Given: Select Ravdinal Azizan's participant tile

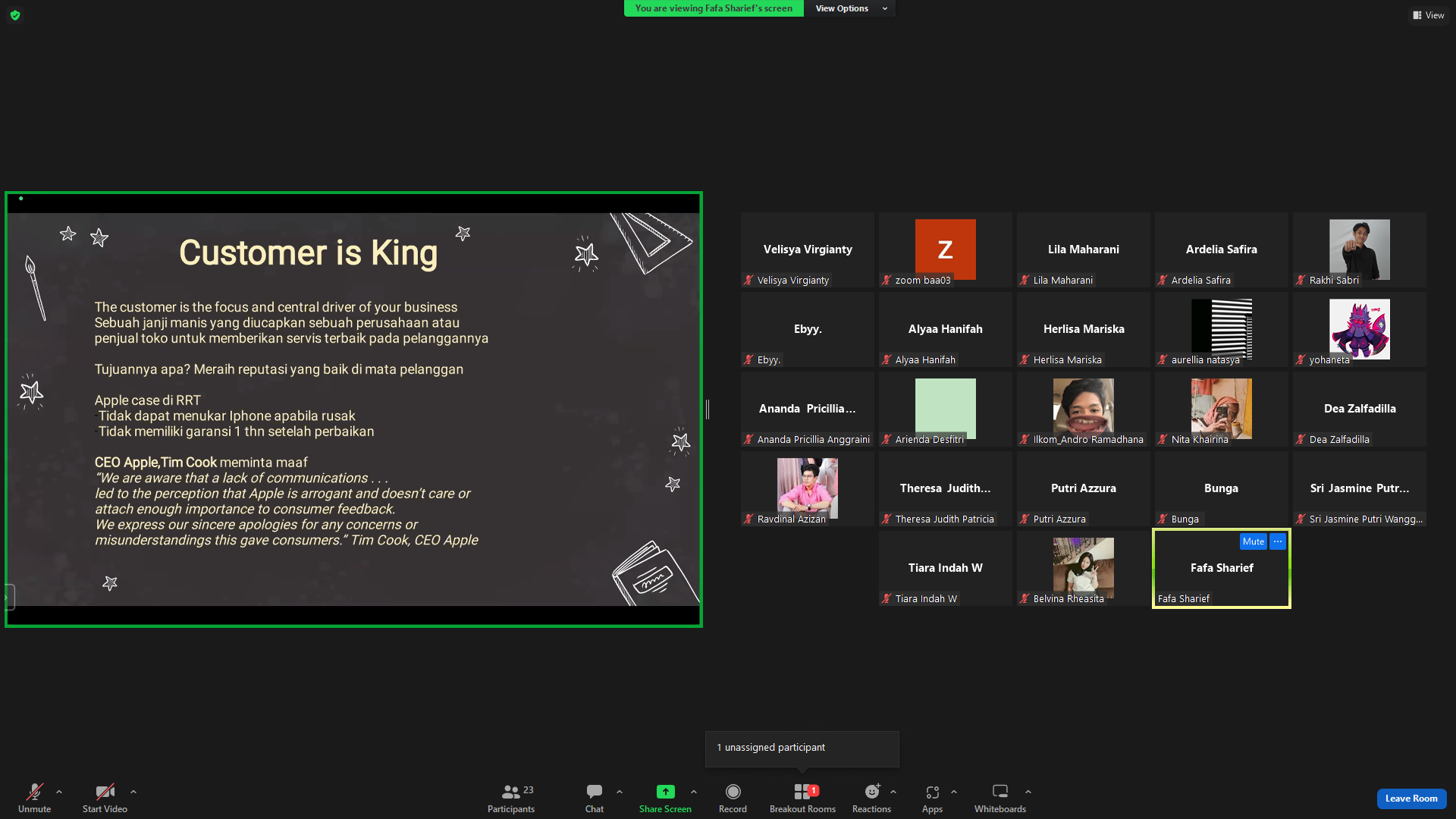Looking at the screenshot, I should [x=808, y=488].
